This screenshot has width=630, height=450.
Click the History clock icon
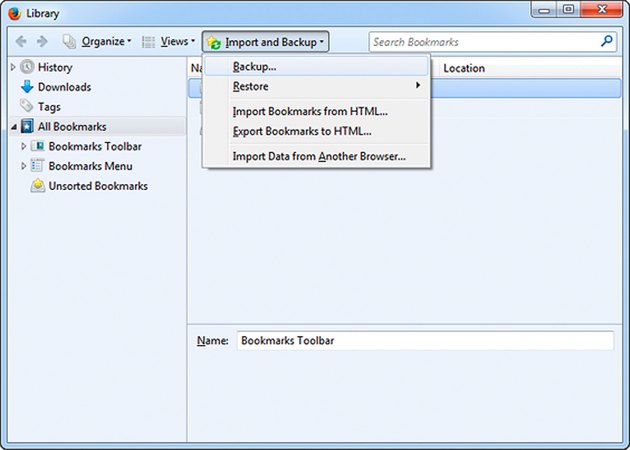[x=27, y=67]
